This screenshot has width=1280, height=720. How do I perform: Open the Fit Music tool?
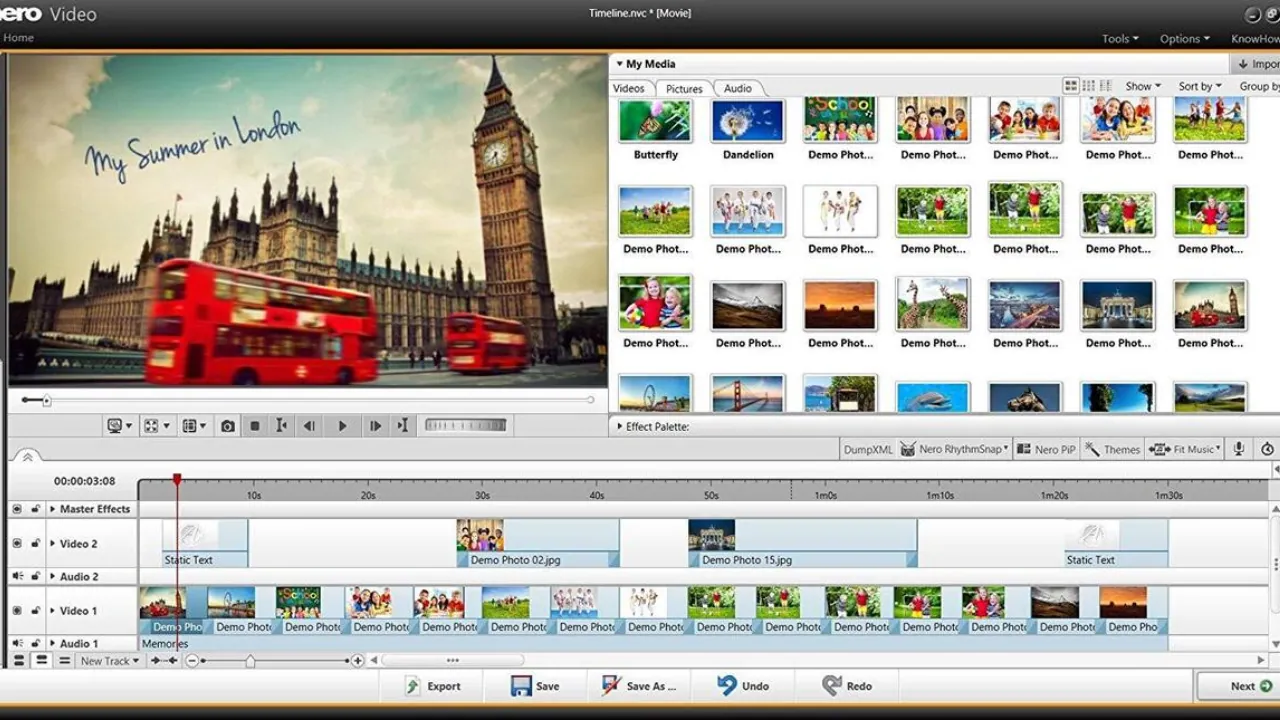coord(1186,450)
